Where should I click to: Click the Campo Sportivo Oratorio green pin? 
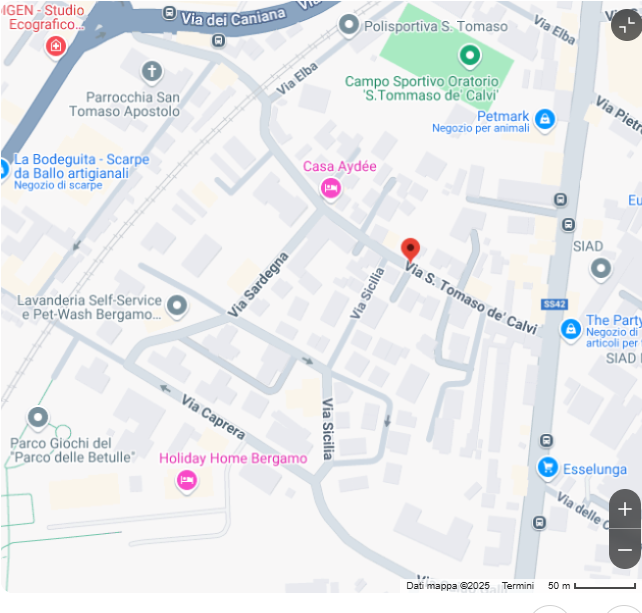point(470,56)
